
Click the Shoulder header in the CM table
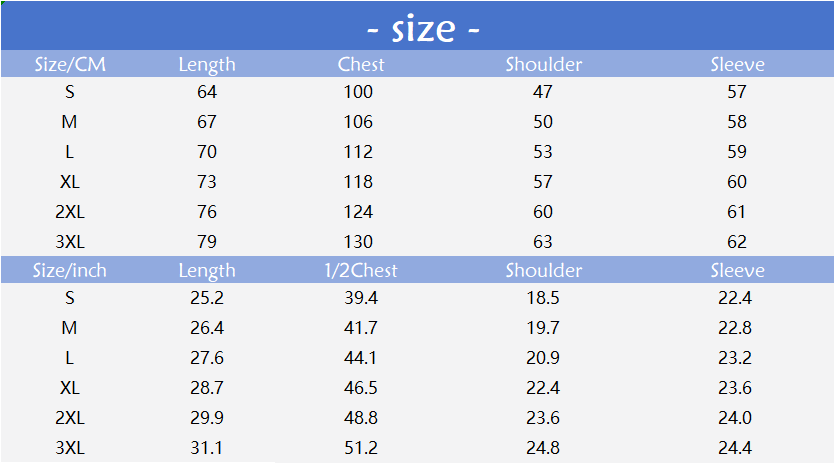[544, 64]
